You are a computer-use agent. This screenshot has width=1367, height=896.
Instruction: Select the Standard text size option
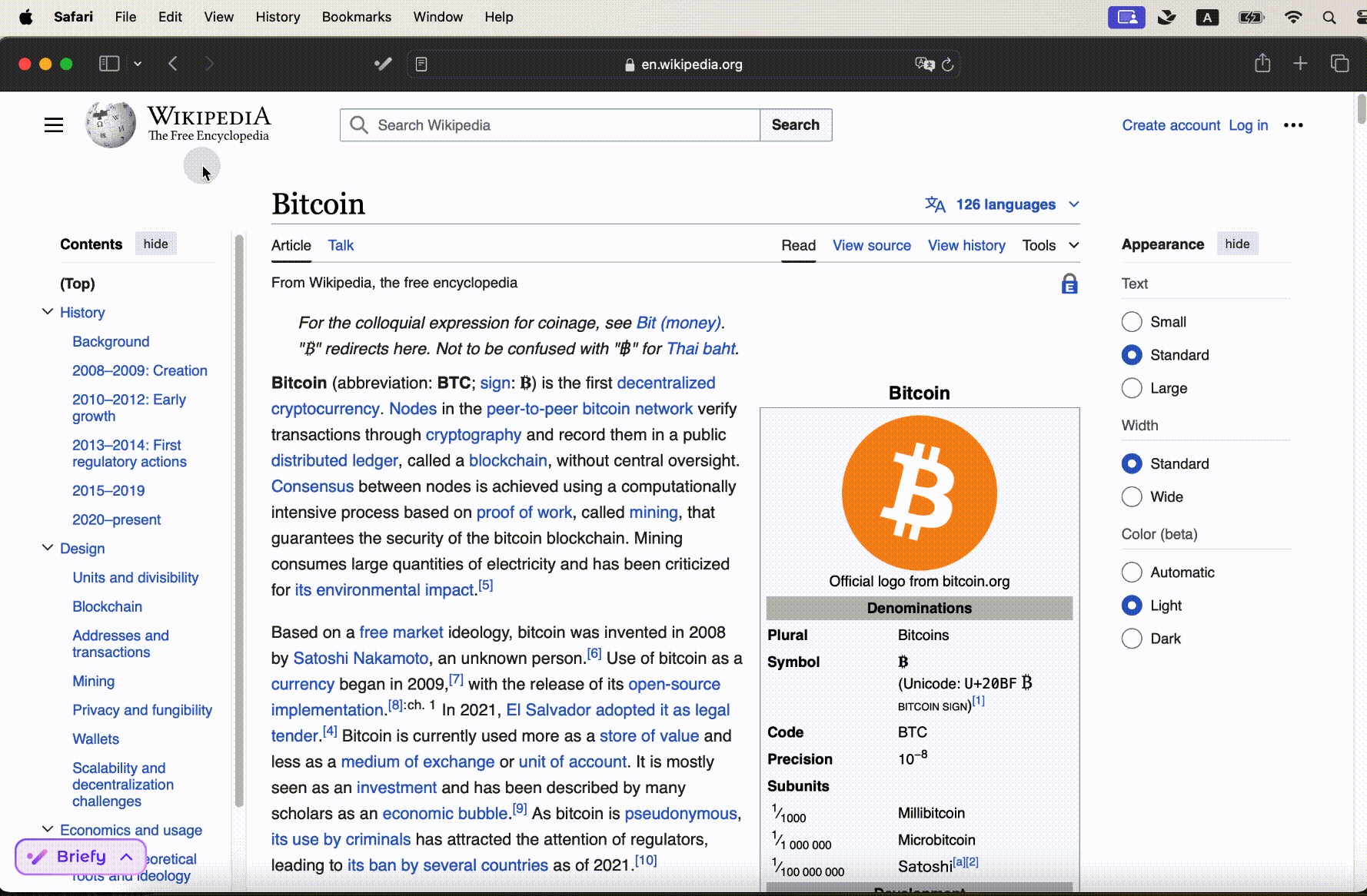tap(1132, 355)
